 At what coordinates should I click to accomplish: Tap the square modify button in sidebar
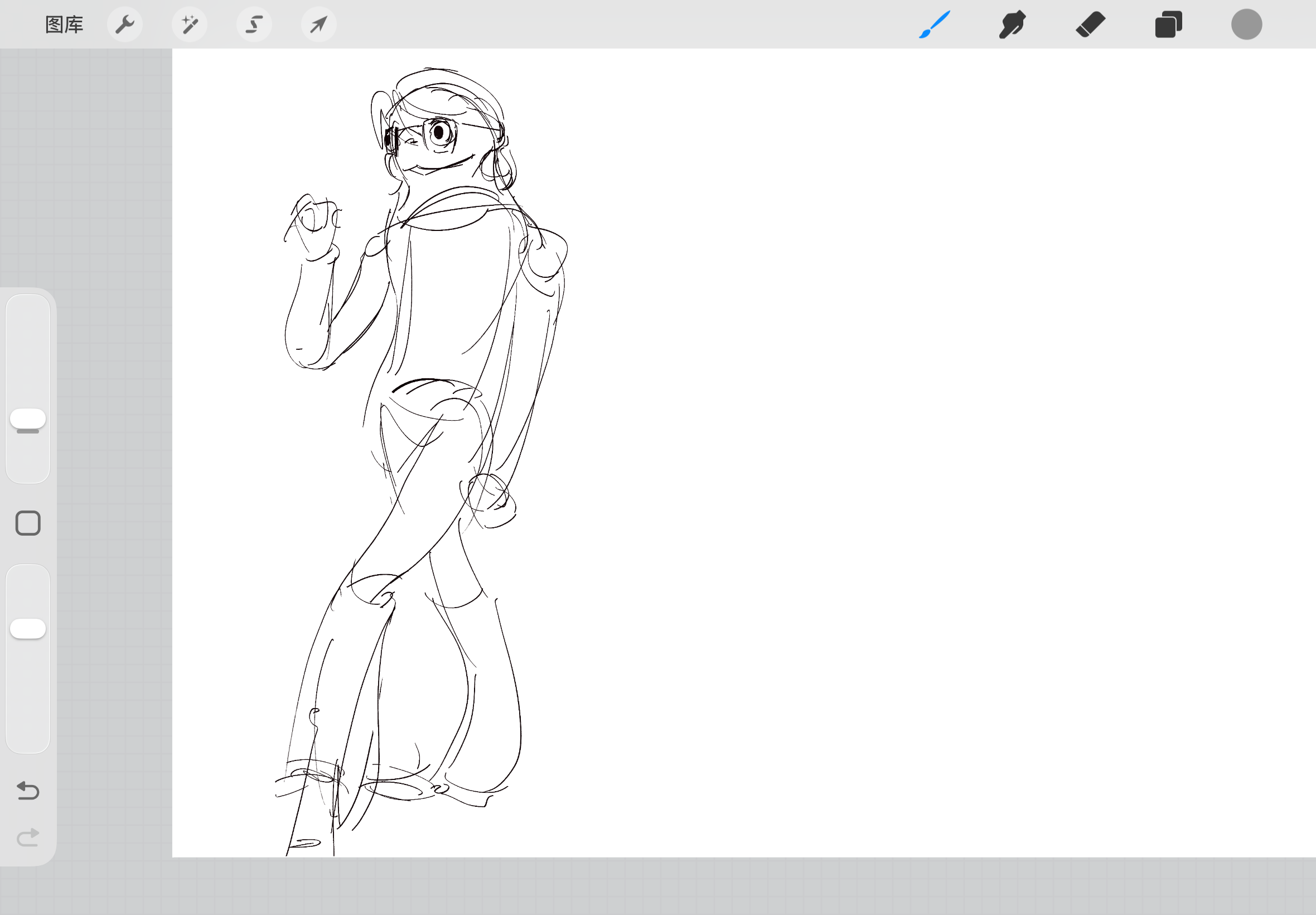(28, 523)
